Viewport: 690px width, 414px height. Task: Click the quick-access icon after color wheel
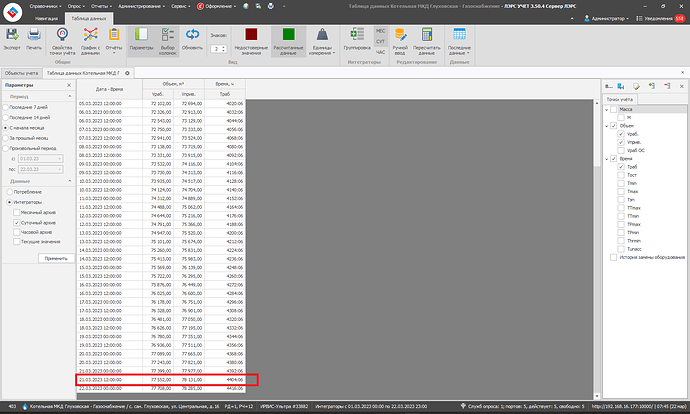coord(258,6)
